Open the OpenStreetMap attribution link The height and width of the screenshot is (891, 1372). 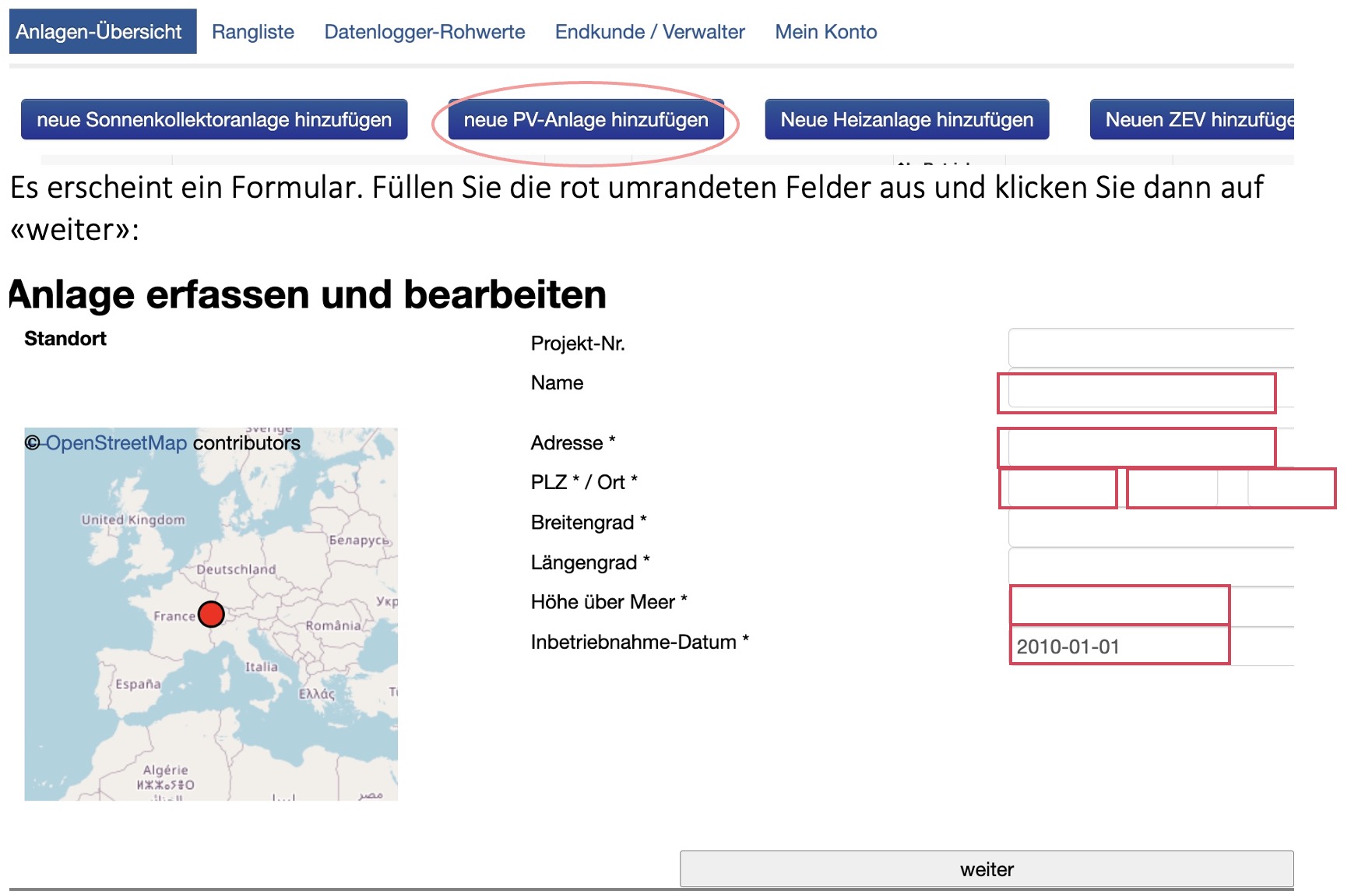pyautogui.click(x=116, y=443)
